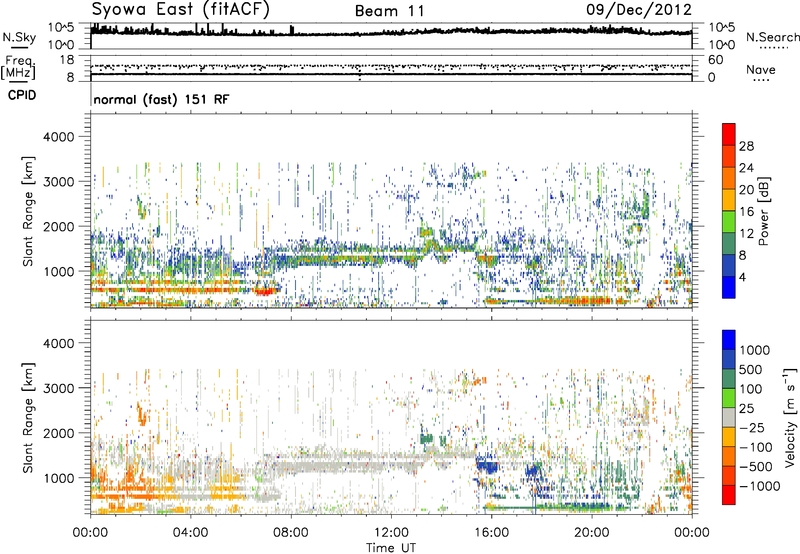Click the 'N.Sky' label
The width and height of the screenshot is (800, 554).
pyautogui.click(x=19, y=37)
